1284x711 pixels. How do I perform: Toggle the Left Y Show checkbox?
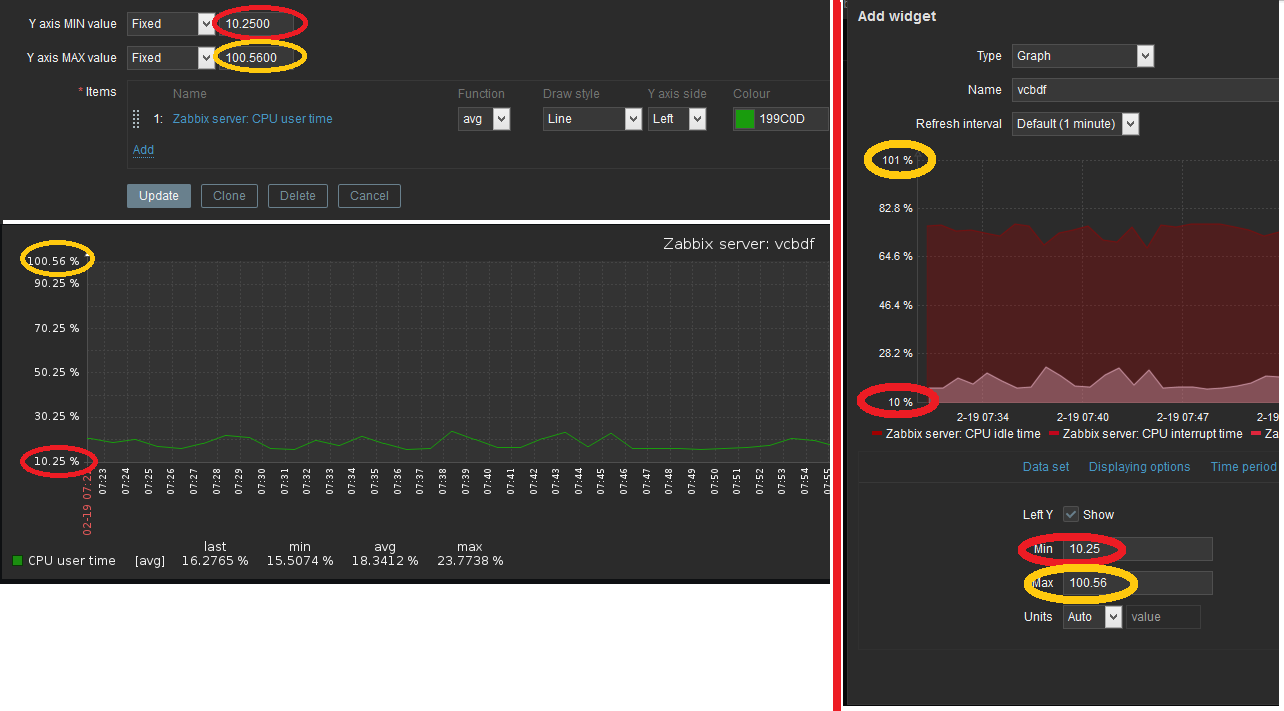point(1071,514)
